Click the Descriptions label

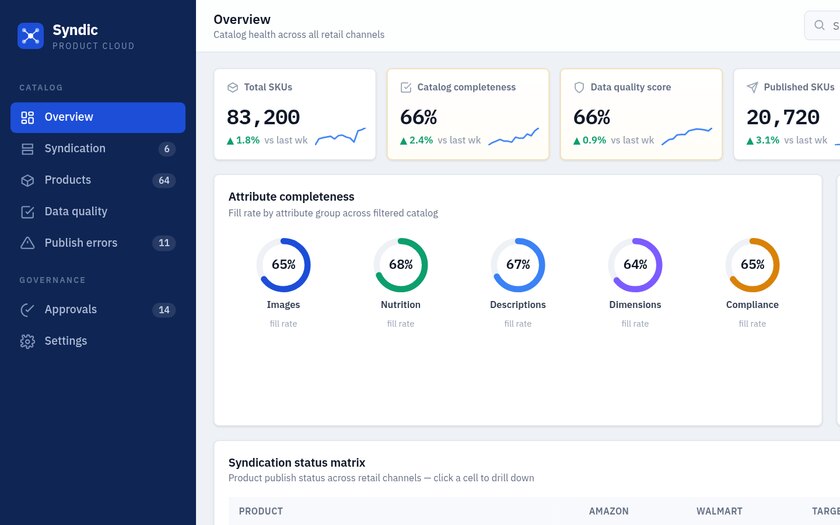pyautogui.click(x=518, y=305)
